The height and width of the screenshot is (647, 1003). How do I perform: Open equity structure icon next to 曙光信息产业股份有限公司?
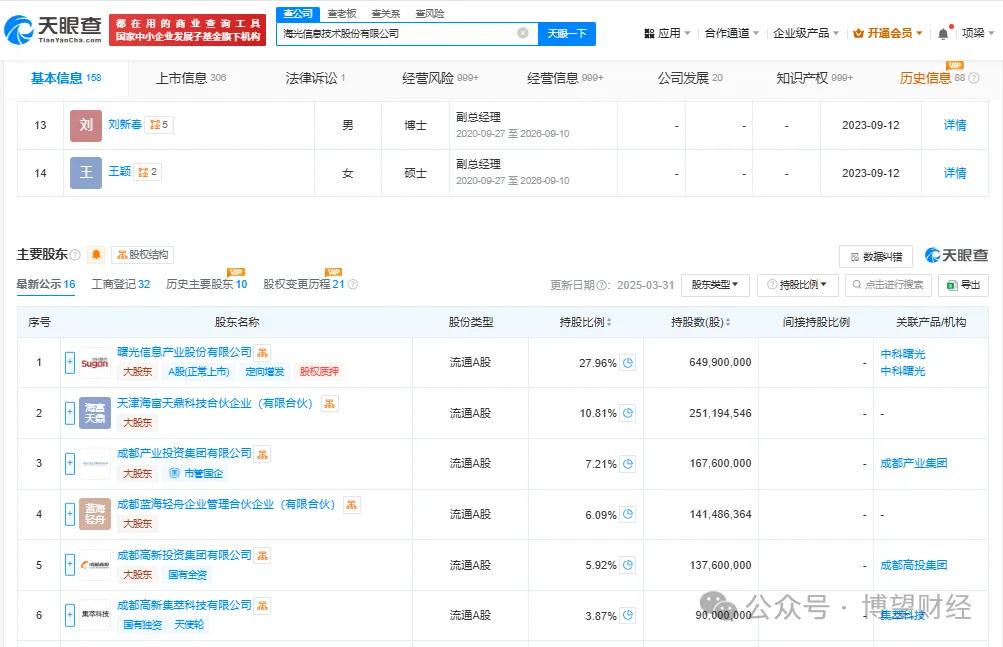click(262, 353)
